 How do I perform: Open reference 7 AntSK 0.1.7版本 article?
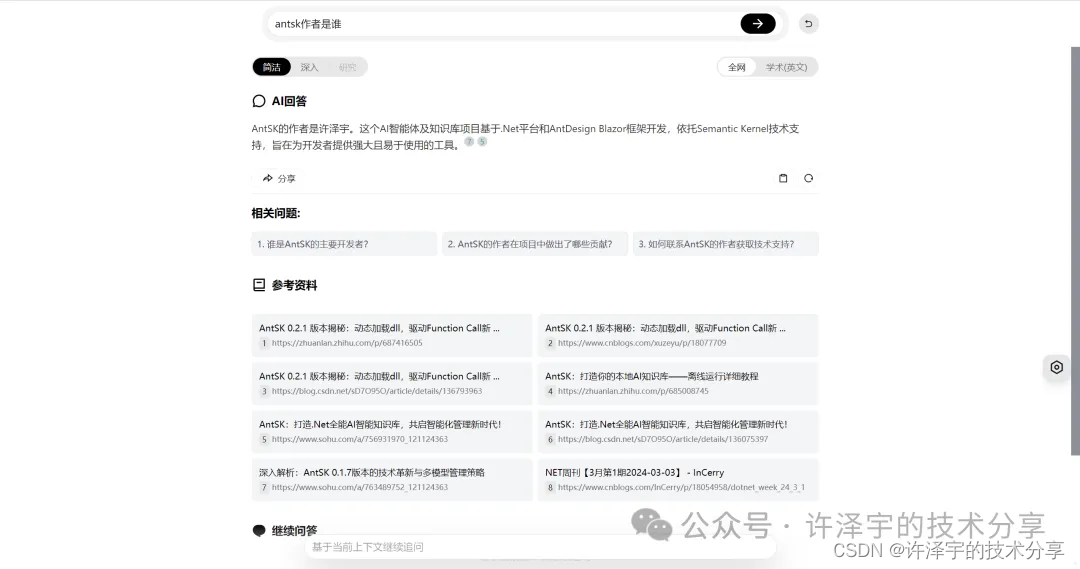(x=392, y=480)
